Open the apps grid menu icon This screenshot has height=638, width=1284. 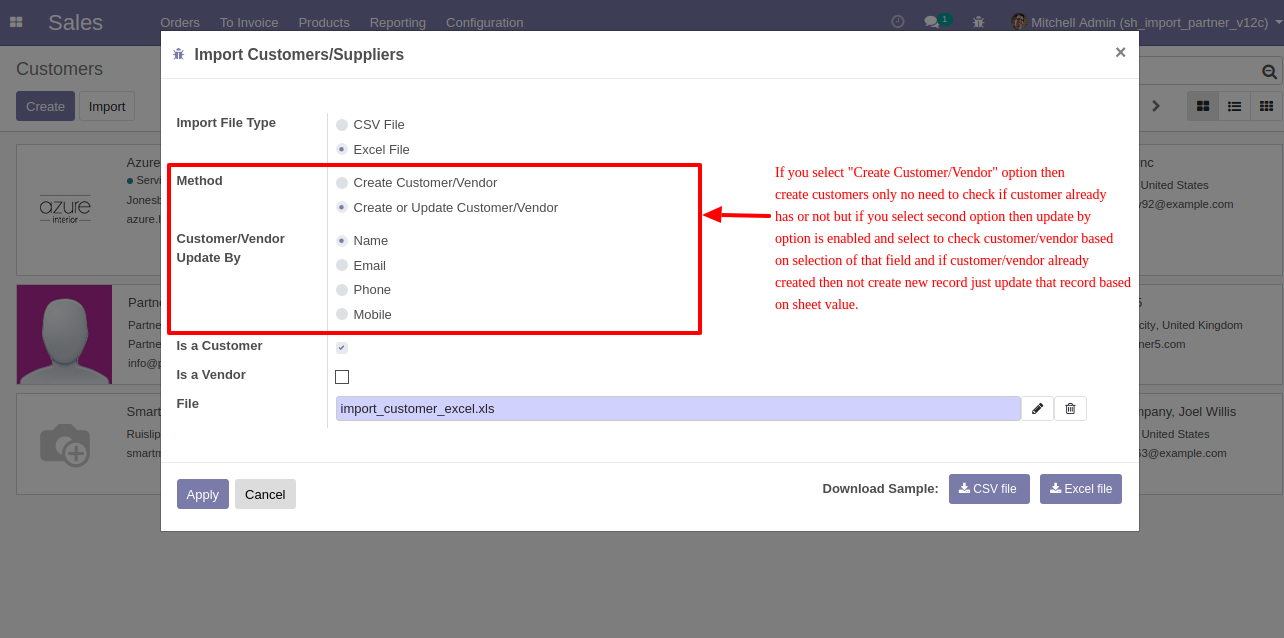[16, 22]
